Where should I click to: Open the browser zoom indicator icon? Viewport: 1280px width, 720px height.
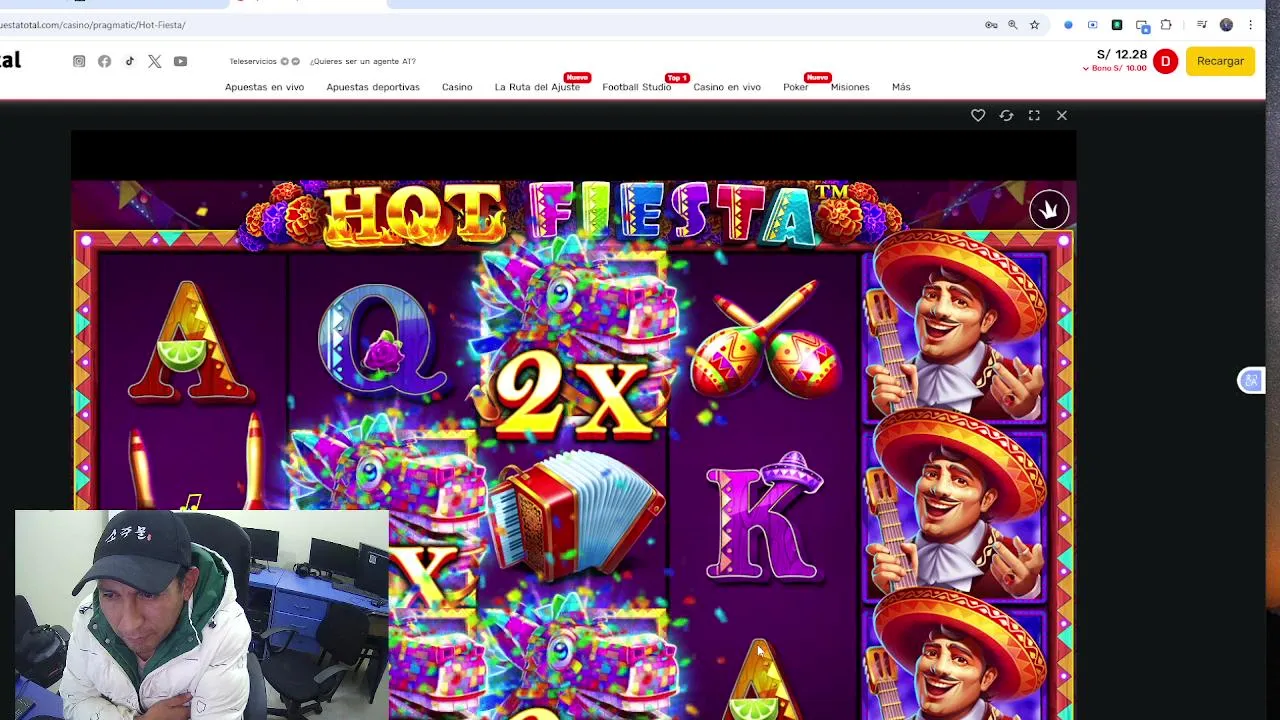tap(1012, 25)
